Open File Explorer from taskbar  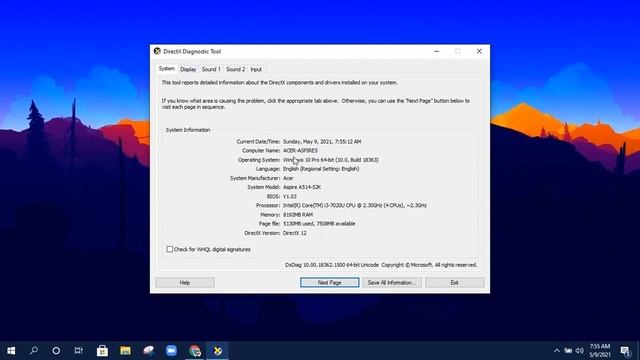click(x=125, y=351)
